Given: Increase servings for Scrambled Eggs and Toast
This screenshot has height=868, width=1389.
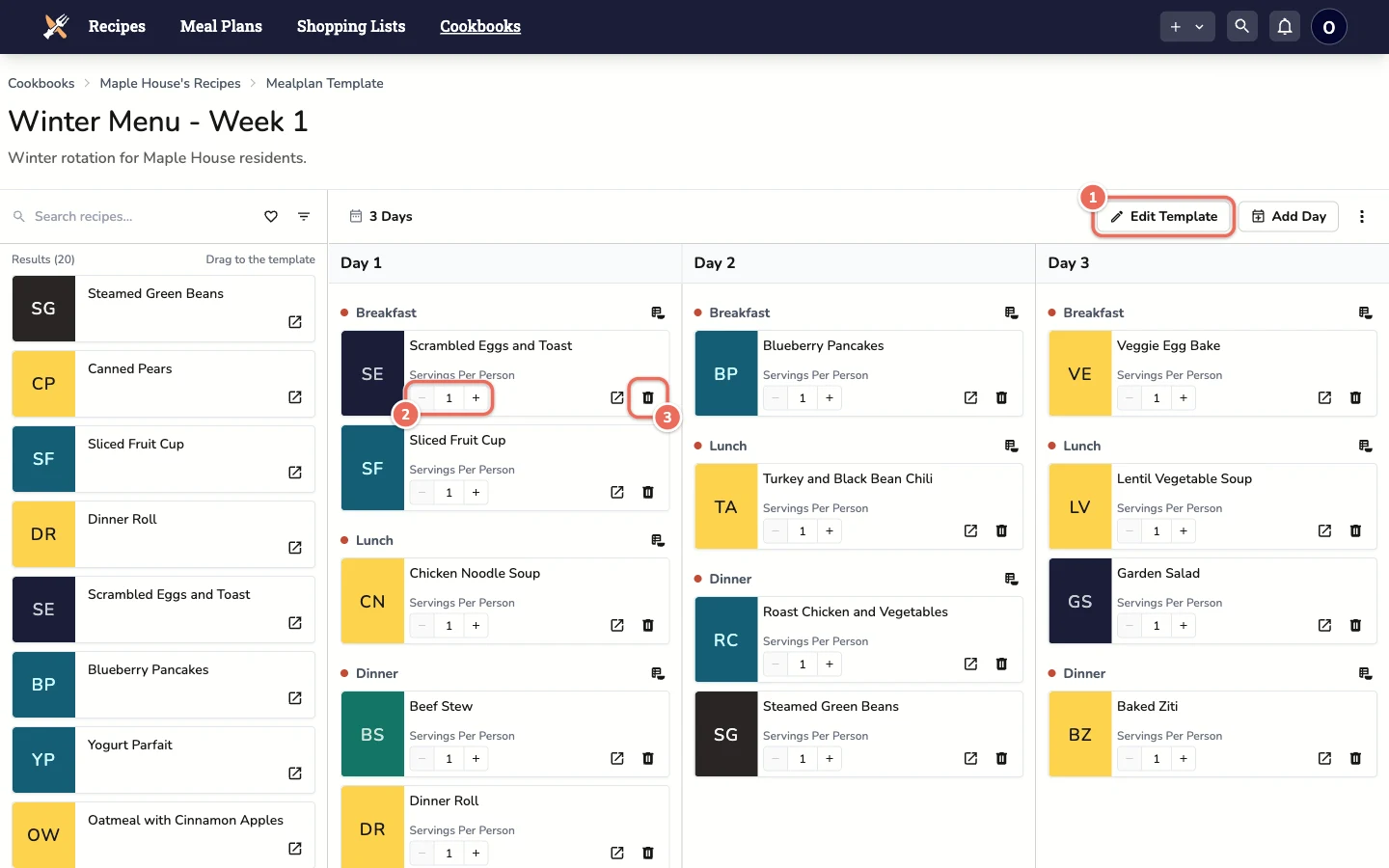Looking at the screenshot, I should (x=476, y=398).
